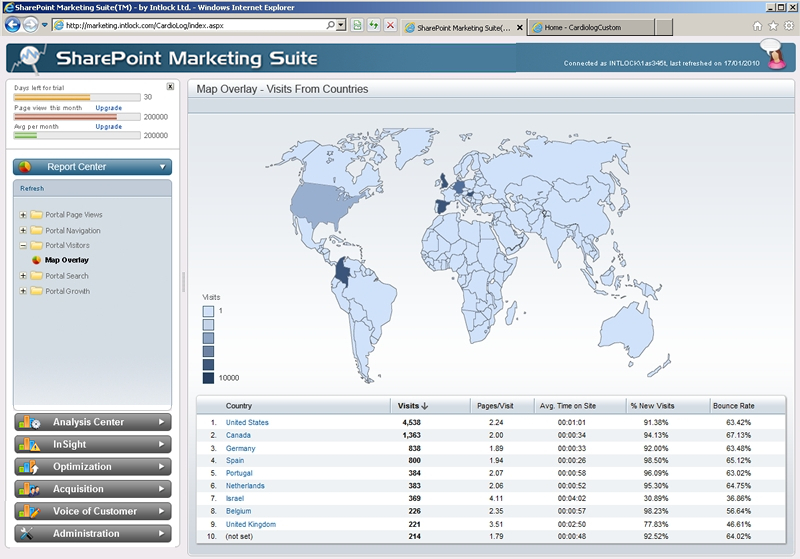This screenshot has height=559, width=800.
Task: Click the Acquisition people chart icon
Action: click(30, 489)
